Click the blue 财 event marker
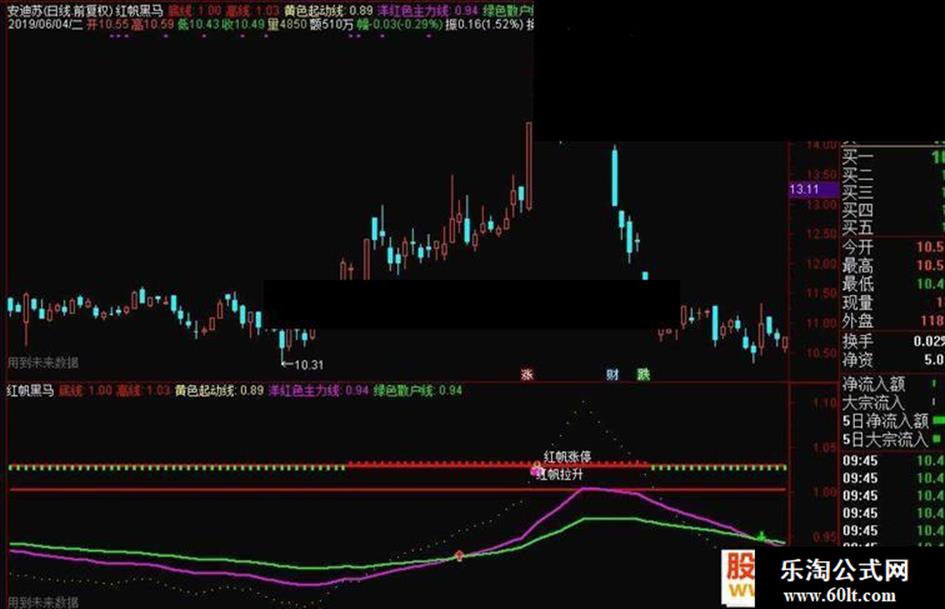The width and height of the screenshot is (945, 609). click(612, 374)
